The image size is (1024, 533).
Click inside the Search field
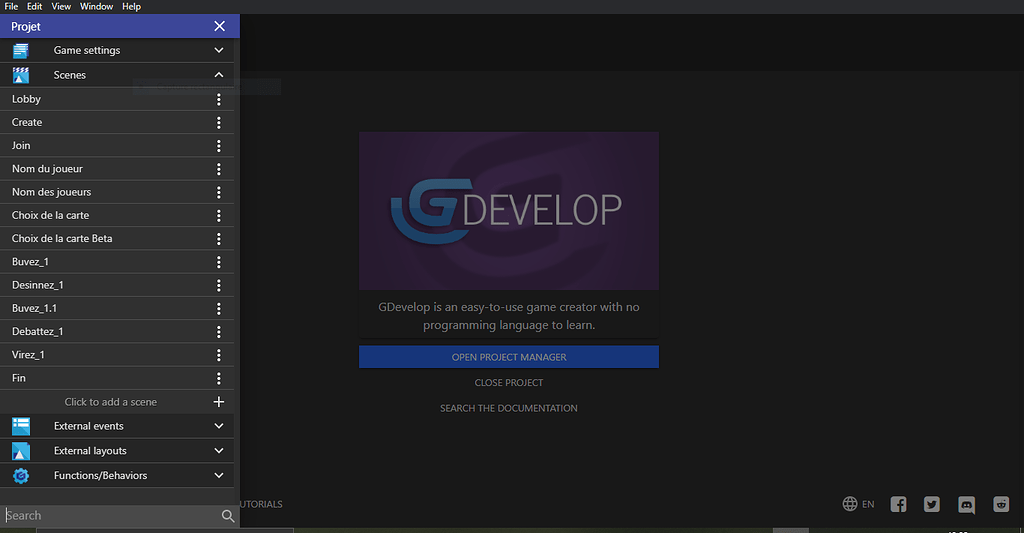point(111,516)
